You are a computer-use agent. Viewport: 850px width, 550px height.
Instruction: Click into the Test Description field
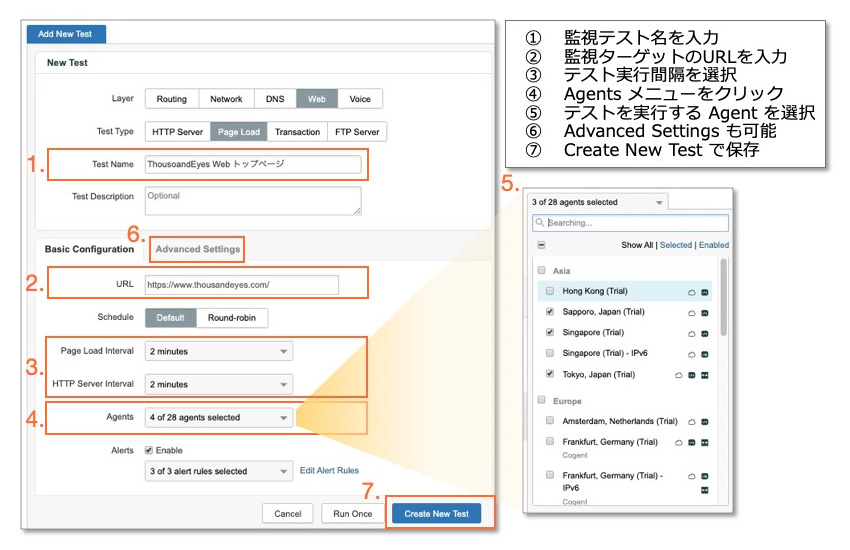coord(253,200)
